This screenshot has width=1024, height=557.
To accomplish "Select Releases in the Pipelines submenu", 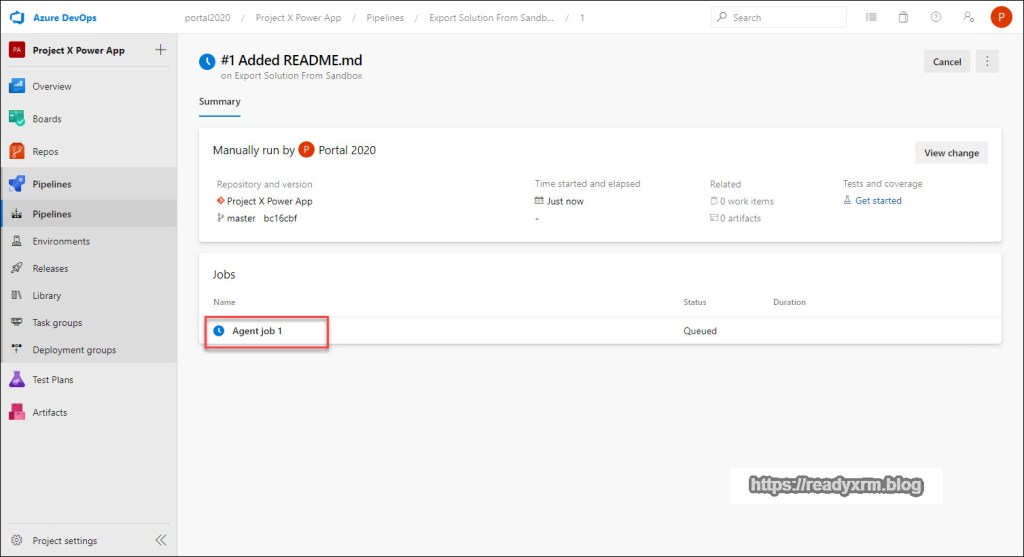I will tap(50, 268).
